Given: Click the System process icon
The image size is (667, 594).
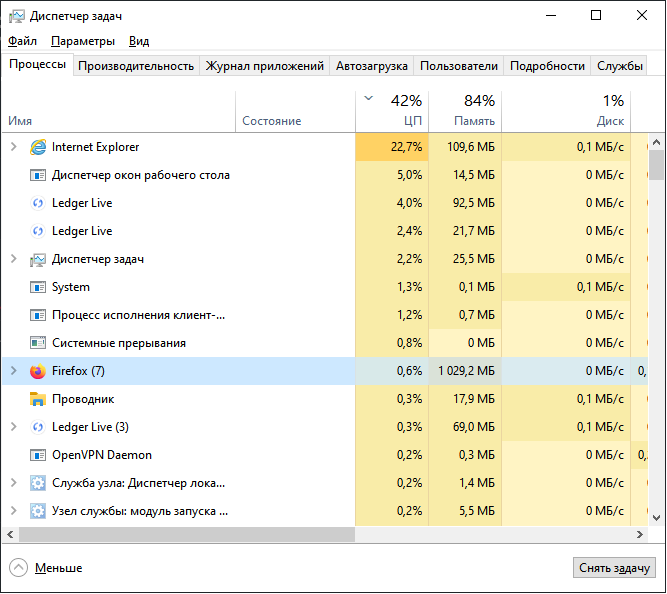Looking at the screenshot, I should (x=38, y=287).
